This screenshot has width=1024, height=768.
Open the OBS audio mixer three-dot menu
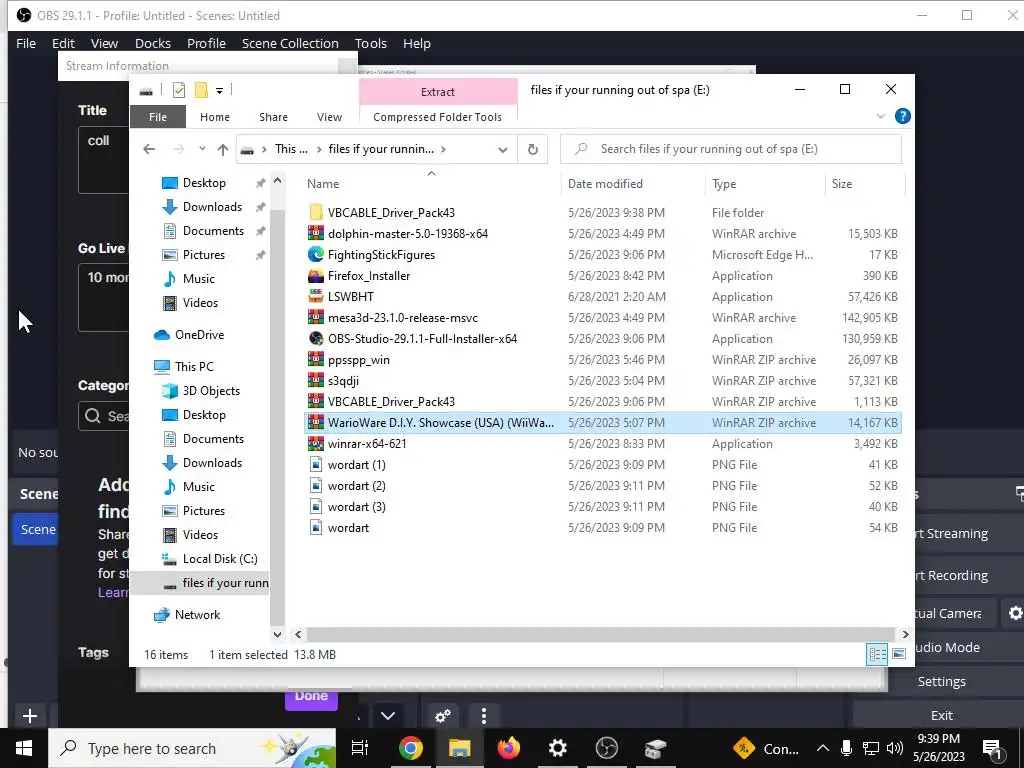tap(483, 716)
